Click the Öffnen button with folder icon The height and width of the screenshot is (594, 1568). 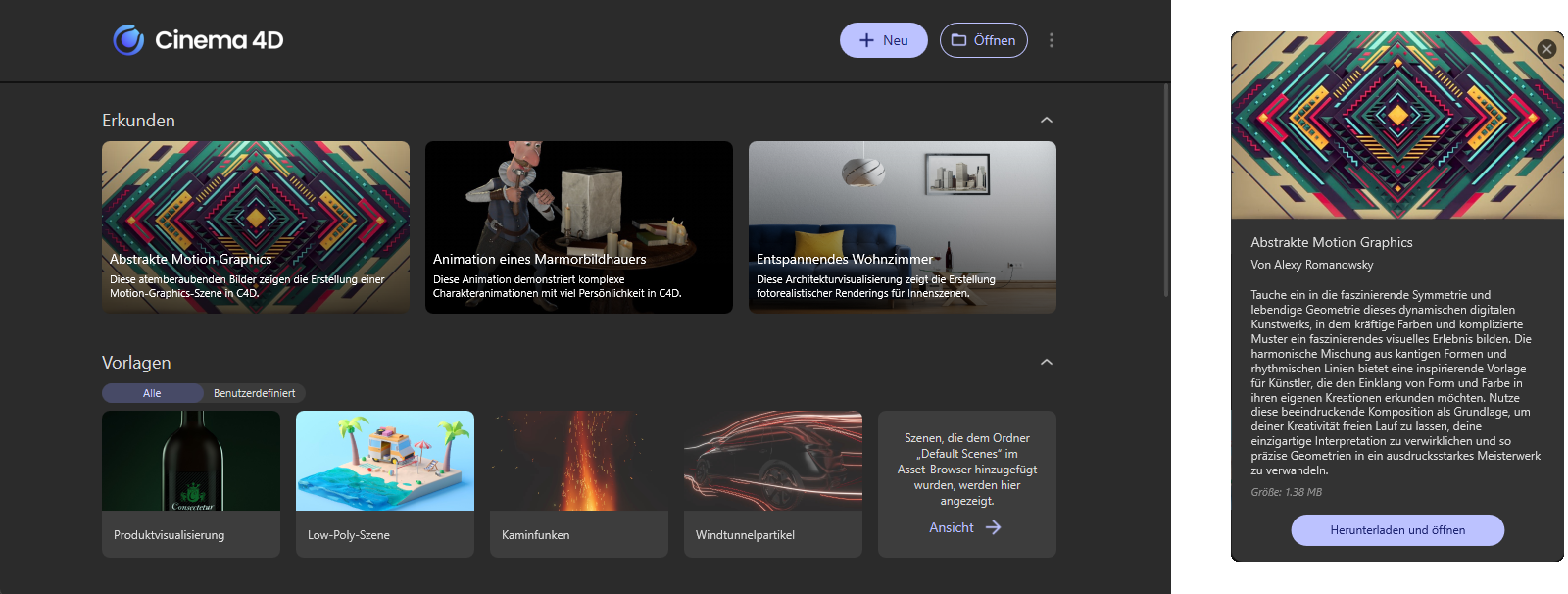click(983, 40)
